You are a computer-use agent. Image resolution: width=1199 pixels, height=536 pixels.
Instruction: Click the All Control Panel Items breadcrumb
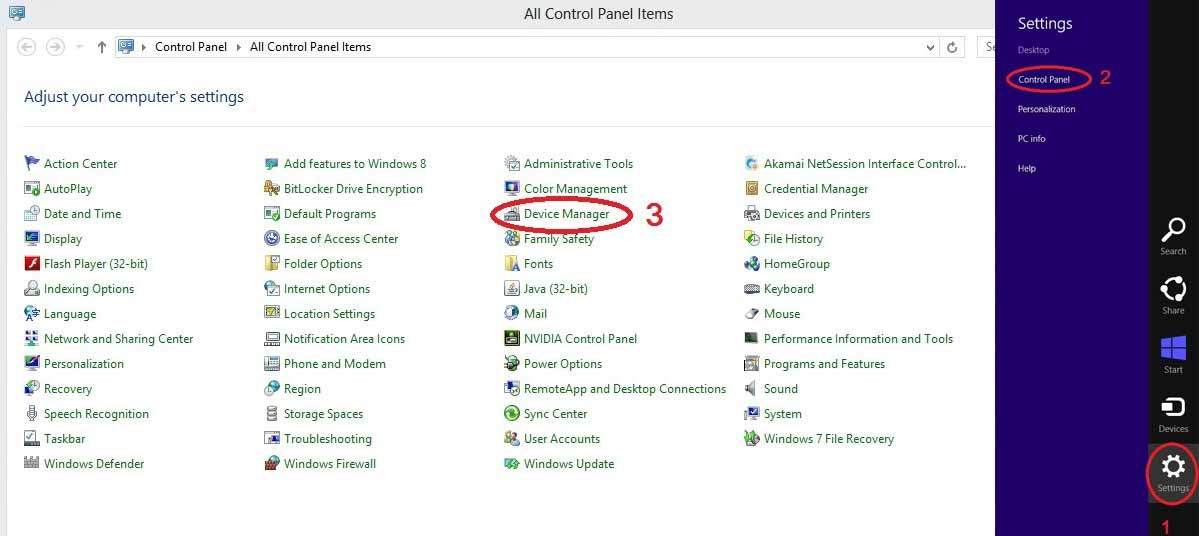[x=310, y=47]
